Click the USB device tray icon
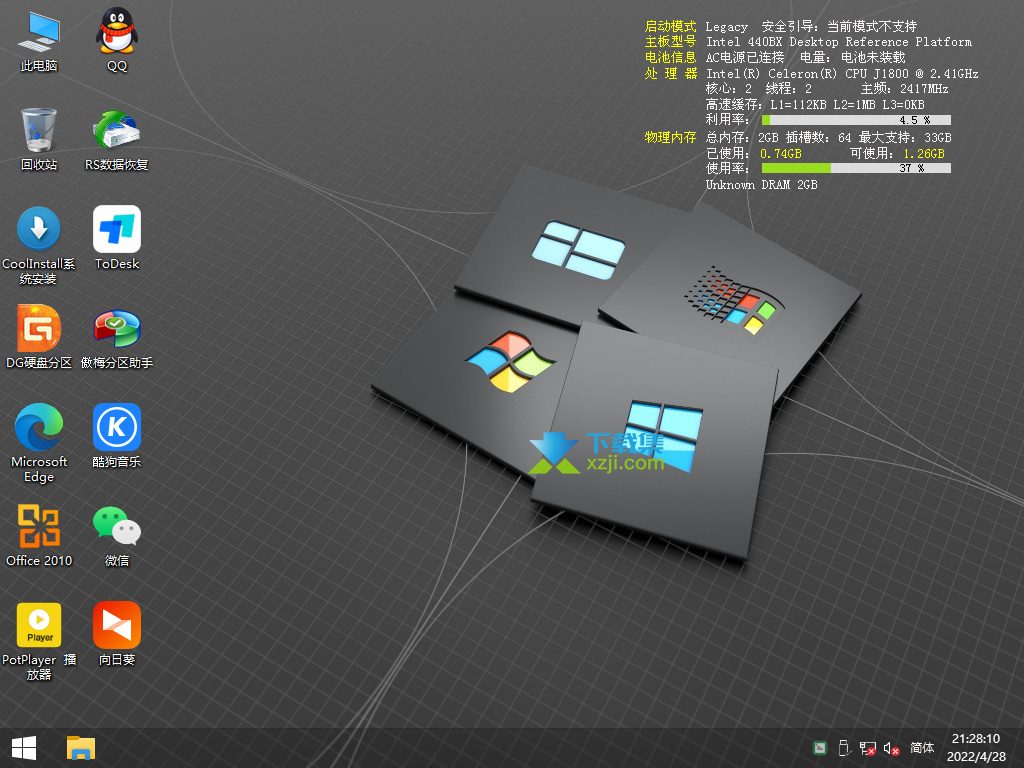This screenshot has width=1024, height=768. coord(844,748)
